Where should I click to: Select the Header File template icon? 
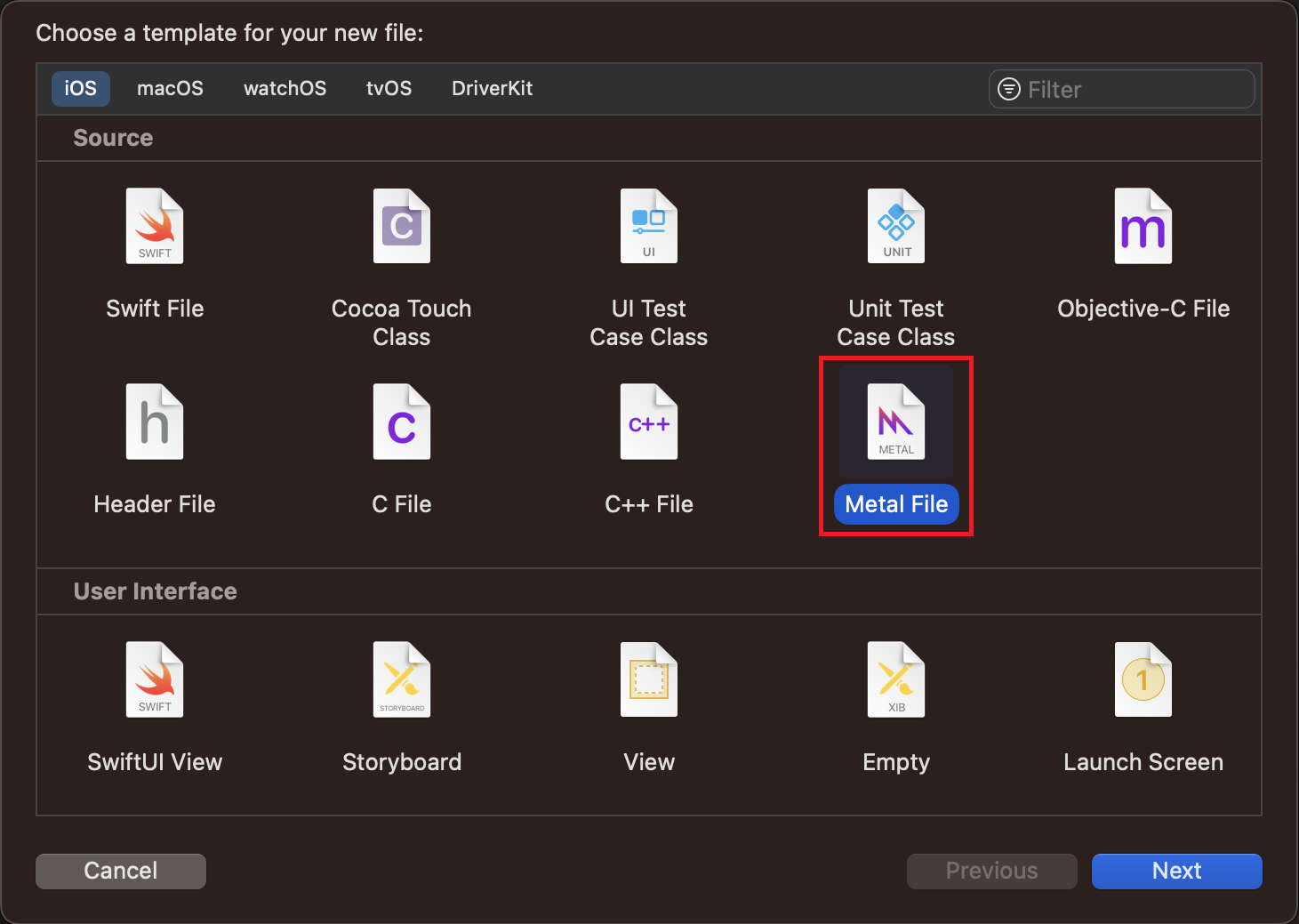tap(155, 422)
